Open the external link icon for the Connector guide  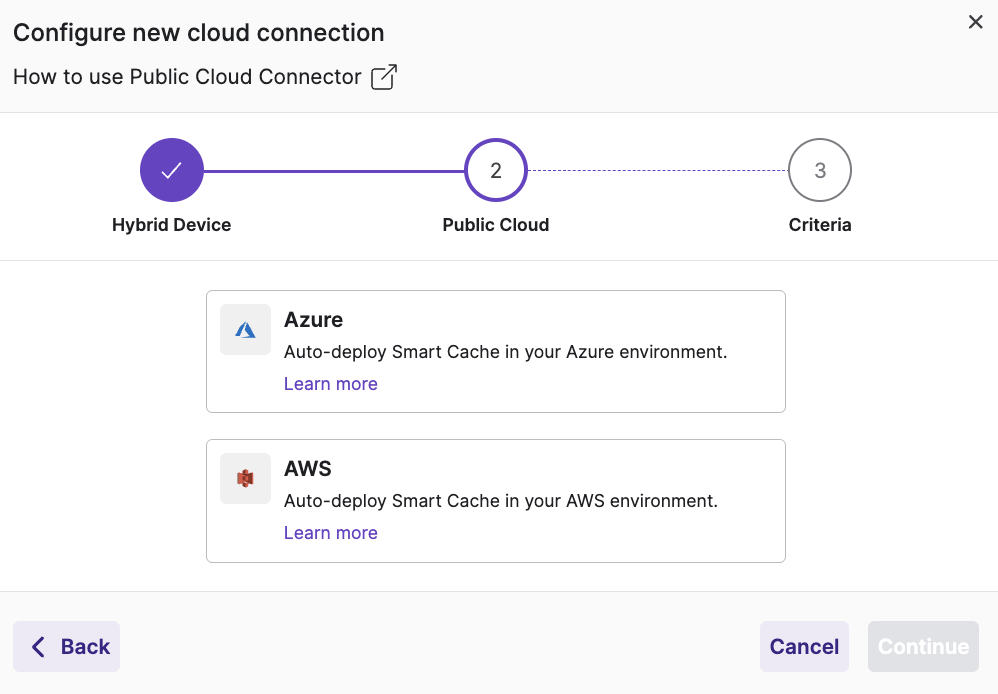point(384,77)
